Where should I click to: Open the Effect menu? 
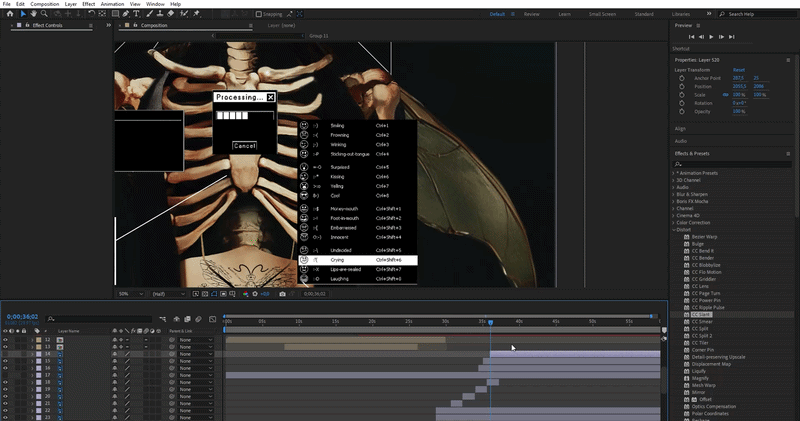(88, 4)
